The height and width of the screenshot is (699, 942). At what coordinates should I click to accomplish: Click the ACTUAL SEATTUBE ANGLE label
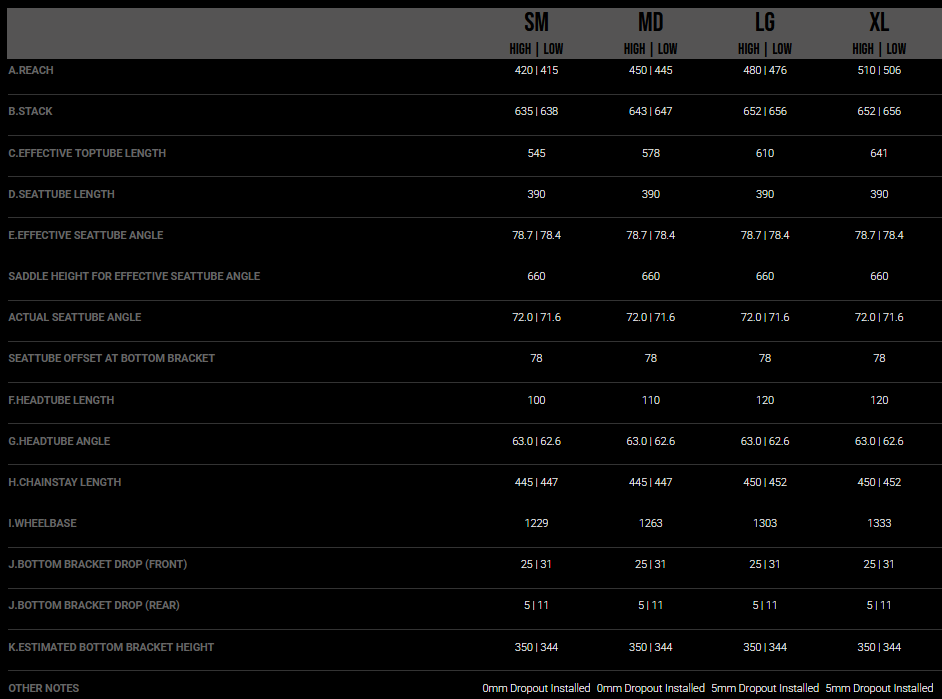74,317
